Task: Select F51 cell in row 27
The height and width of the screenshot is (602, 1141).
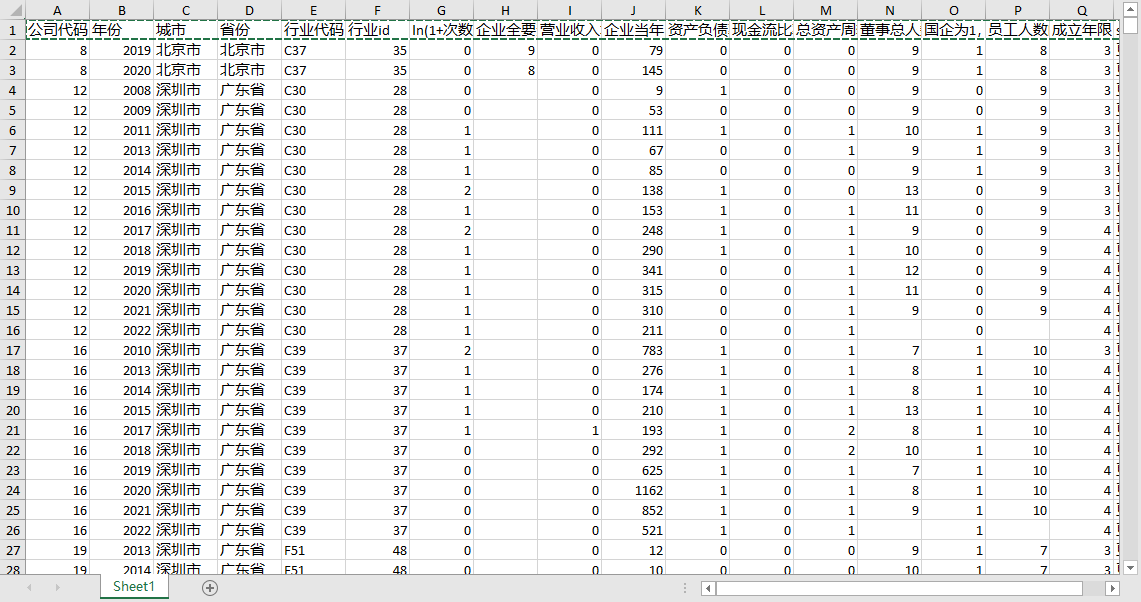Action: point(314,550)
